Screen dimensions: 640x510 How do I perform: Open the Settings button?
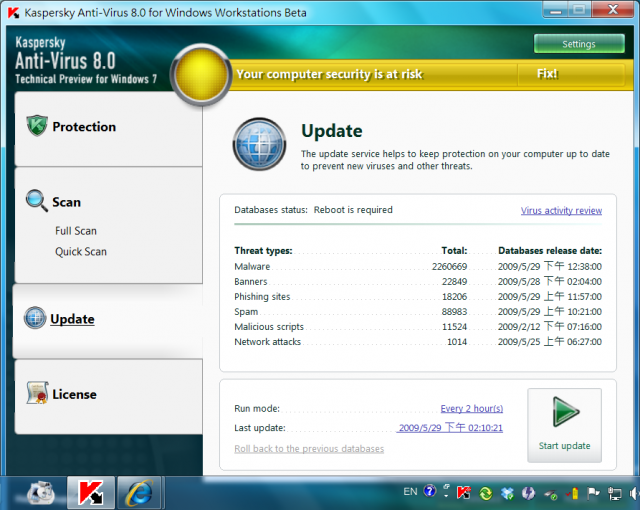[579, 44]
